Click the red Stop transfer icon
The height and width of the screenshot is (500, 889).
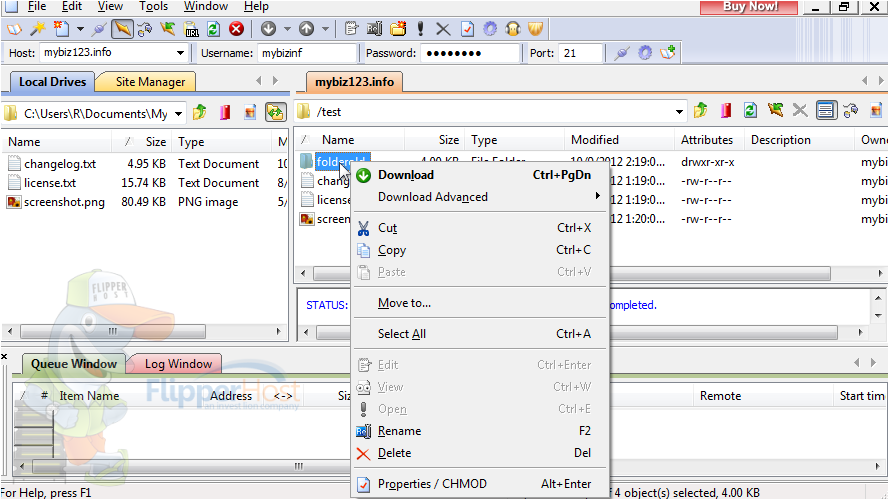point(236,28)
